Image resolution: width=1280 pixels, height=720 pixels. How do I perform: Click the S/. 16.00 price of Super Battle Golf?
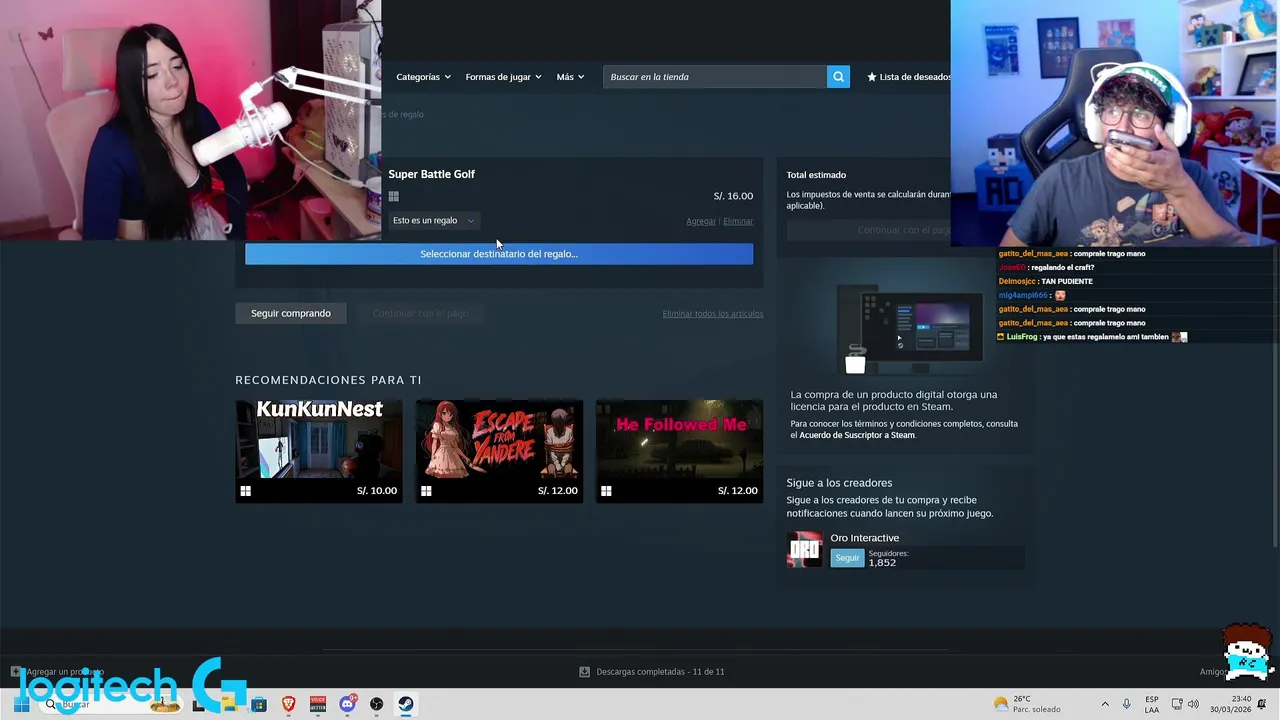click(733, 196)
